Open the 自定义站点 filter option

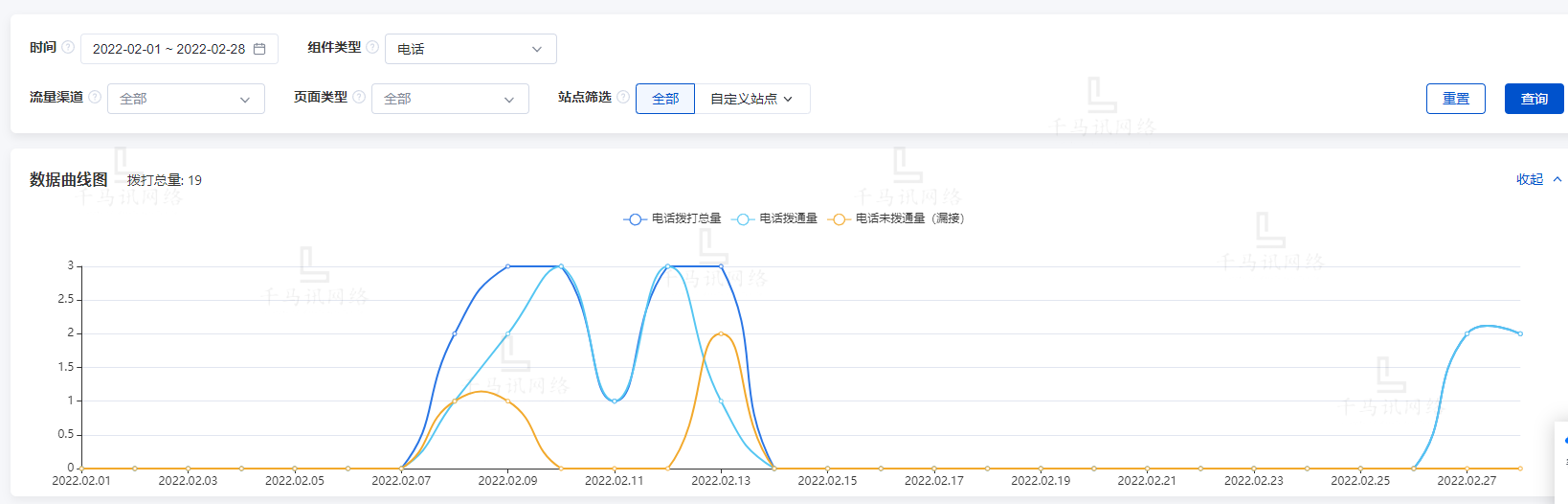pyautogui.click(x=751, y=99)
